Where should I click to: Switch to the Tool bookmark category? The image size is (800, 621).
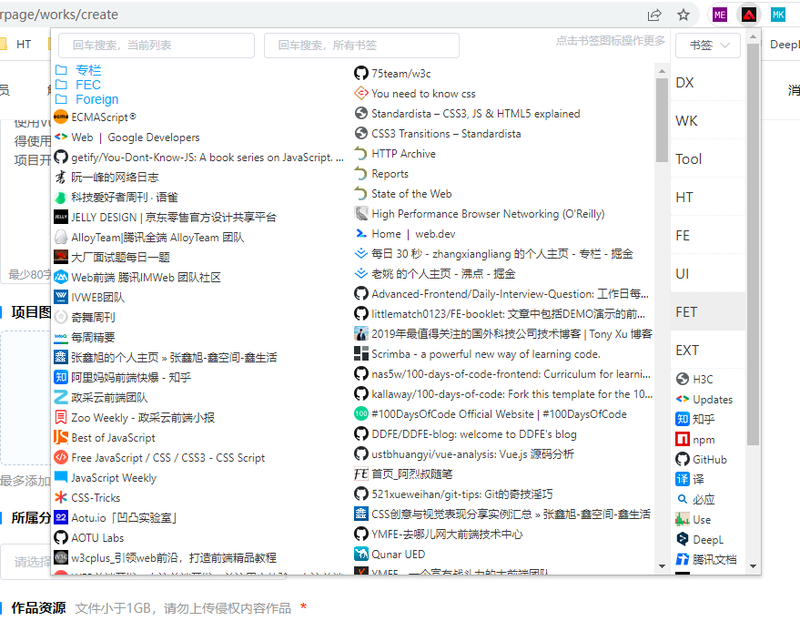point(707,159)
